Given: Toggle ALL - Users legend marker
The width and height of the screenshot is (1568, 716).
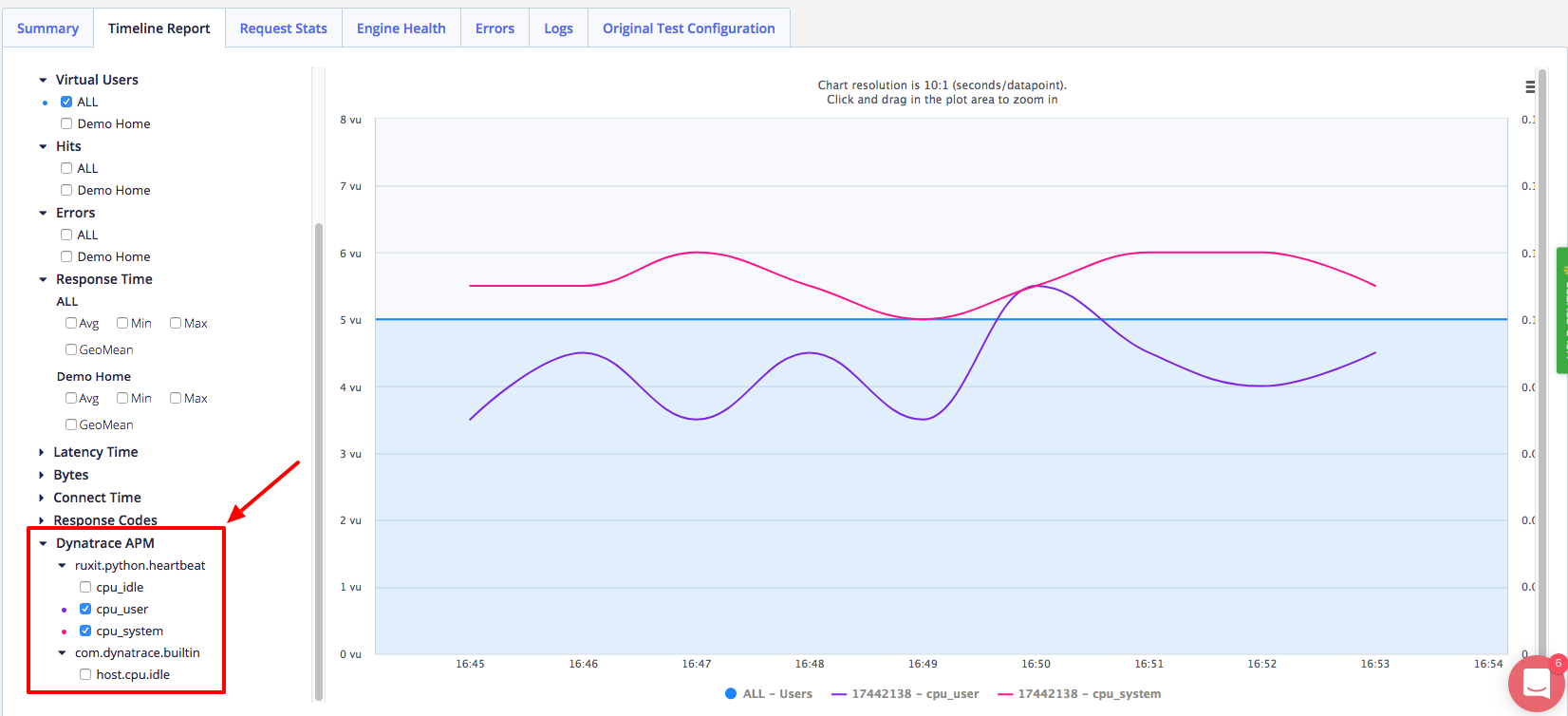Looking at the screenshot, I should tap(731, 694).
